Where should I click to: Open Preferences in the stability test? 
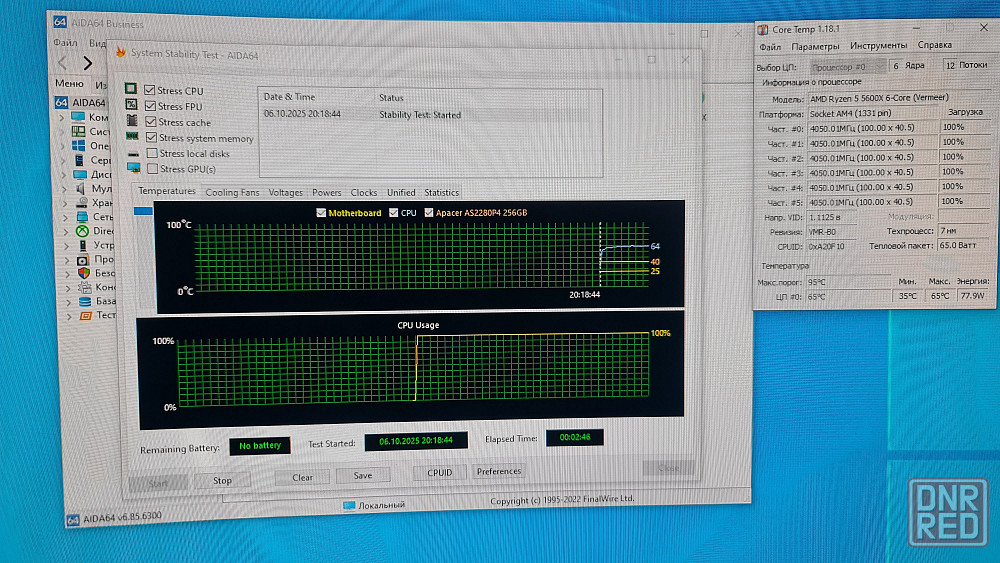pyautogui.click(x=498, y=471)
